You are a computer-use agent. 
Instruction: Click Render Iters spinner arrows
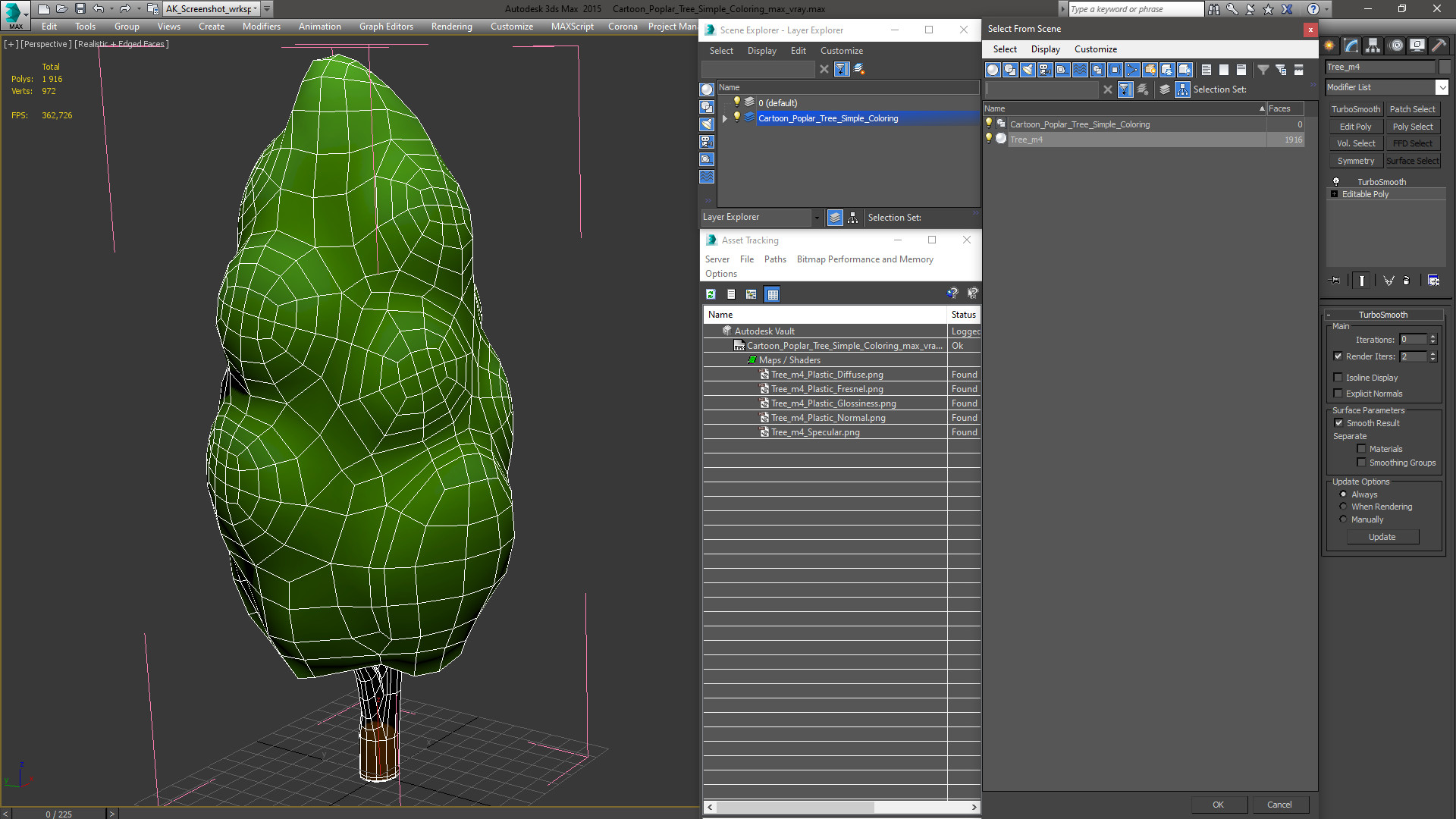pyautogui.click(x=1432, y=356)
